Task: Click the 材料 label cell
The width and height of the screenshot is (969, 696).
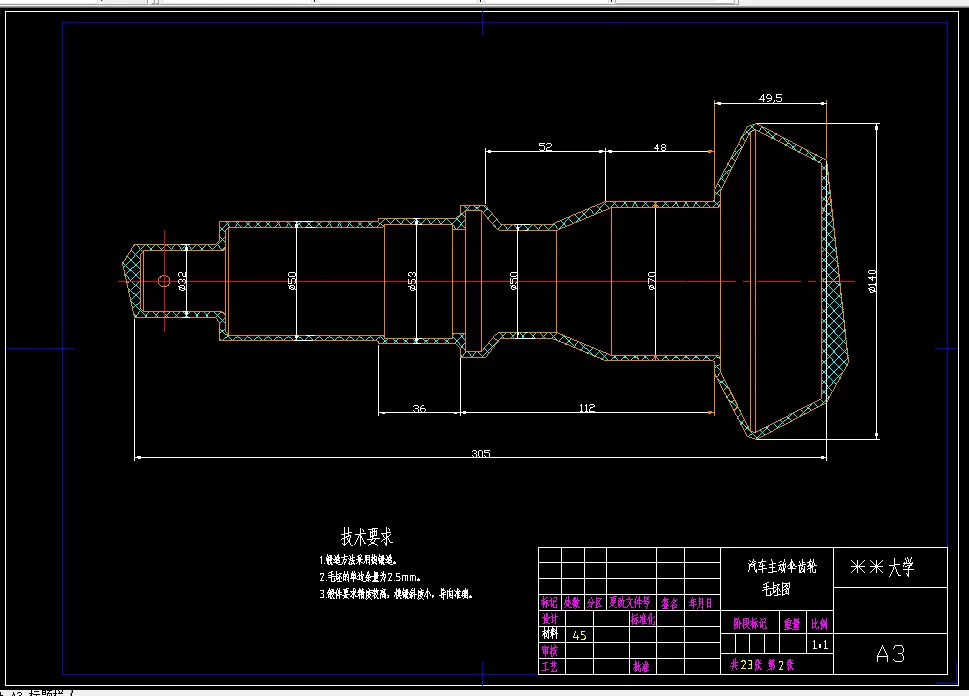Action: [550, 634]
